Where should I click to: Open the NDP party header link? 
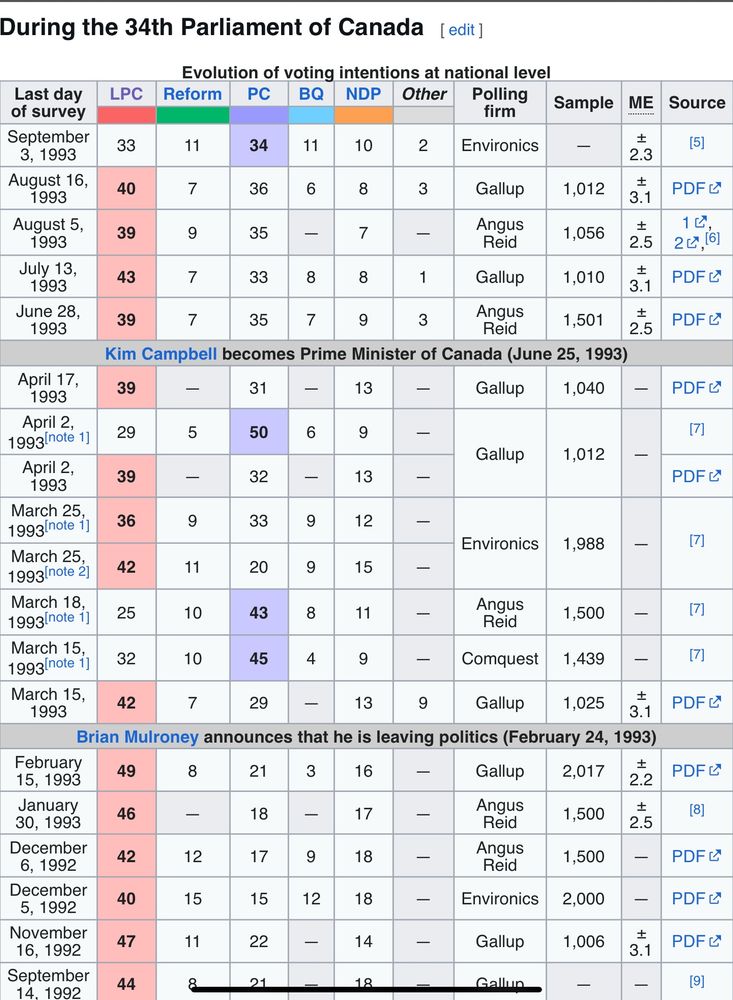click(363, 94)
